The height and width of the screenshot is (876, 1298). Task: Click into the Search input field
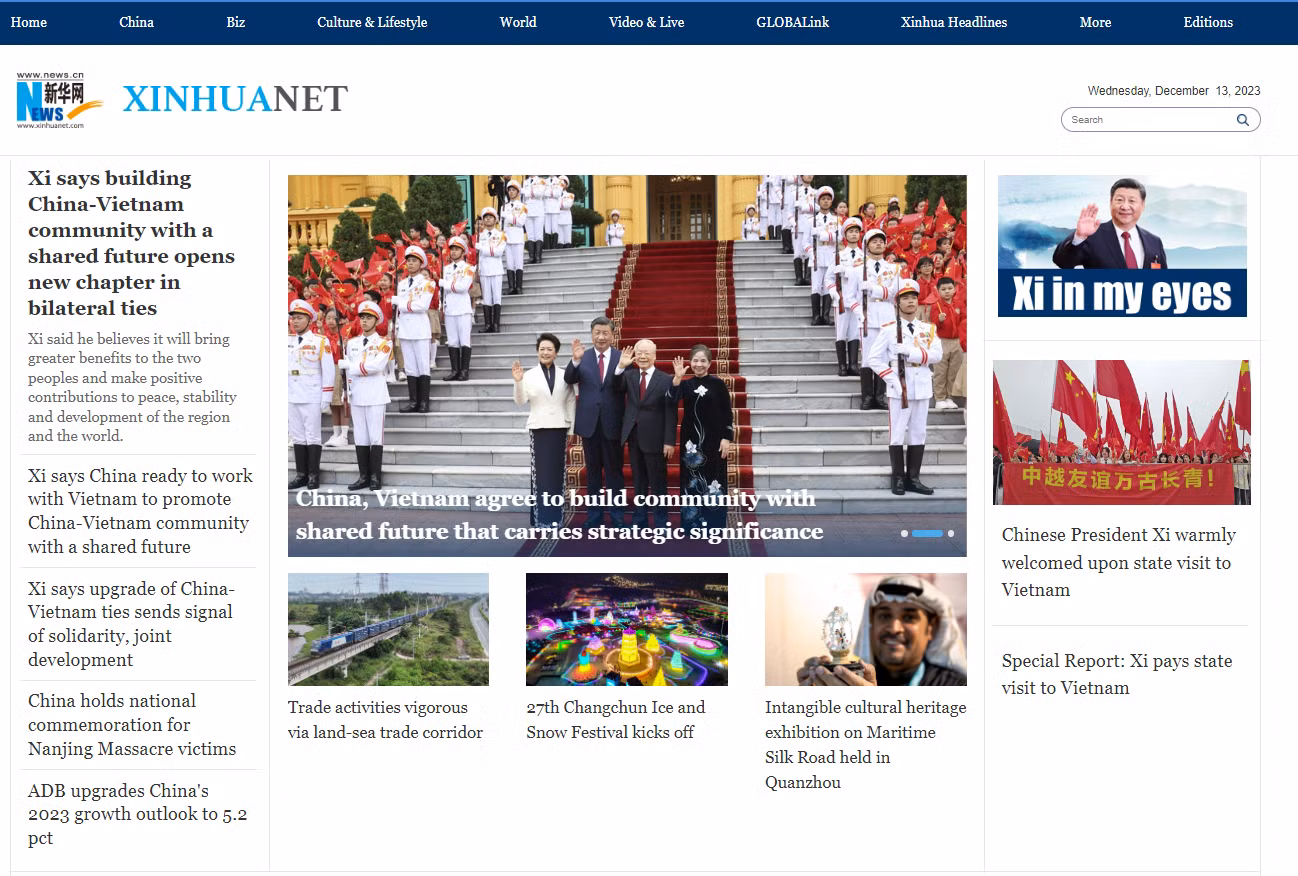[x=1150, y=120]
